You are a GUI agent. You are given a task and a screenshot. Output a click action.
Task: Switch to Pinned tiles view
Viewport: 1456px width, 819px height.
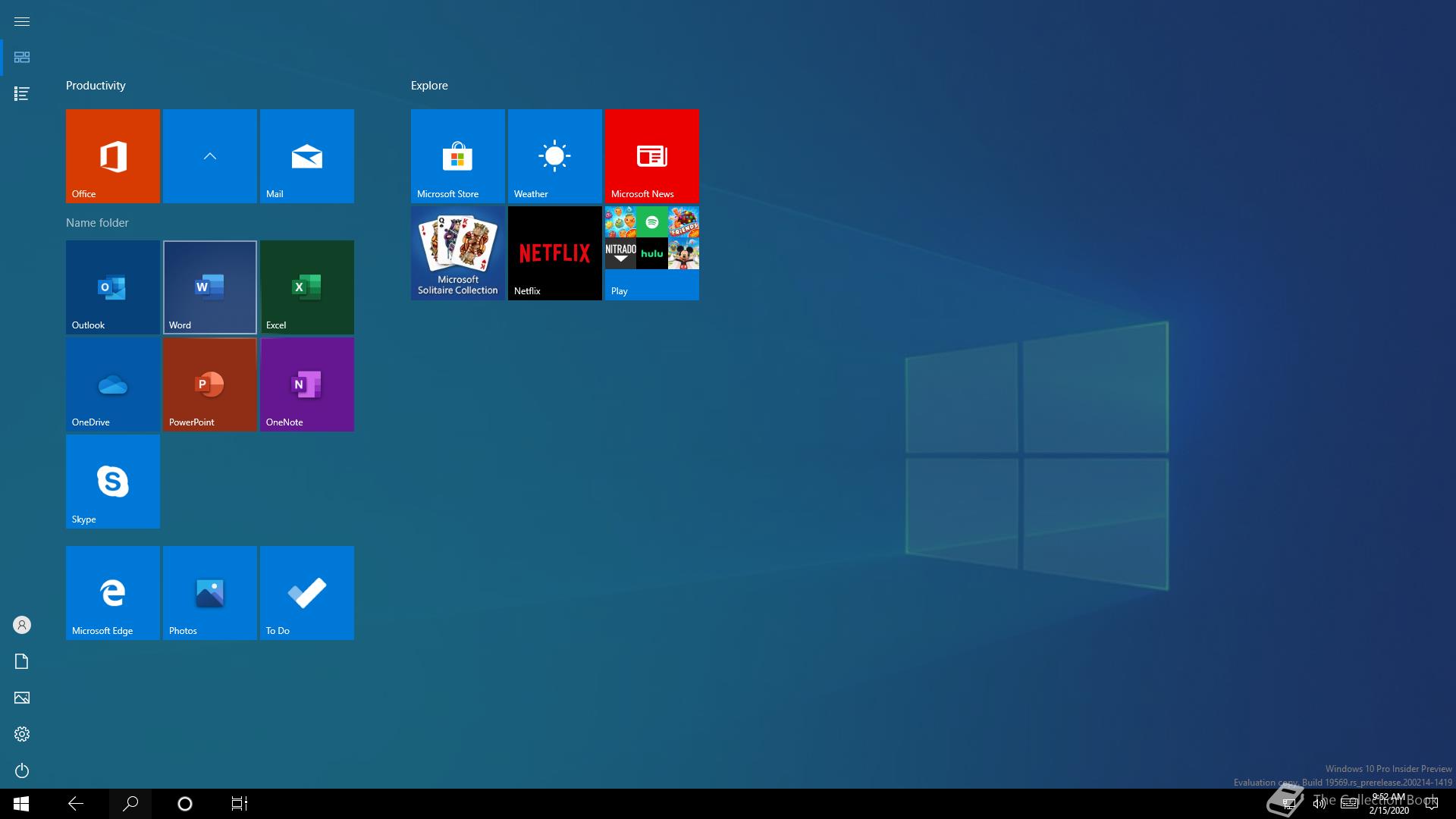tap(22, 58)
